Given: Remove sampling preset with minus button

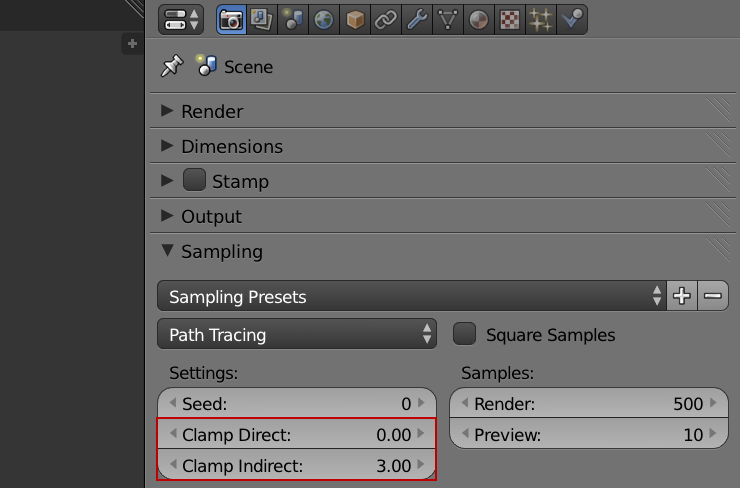Looking at the screenshot, I should pos(713,296).
